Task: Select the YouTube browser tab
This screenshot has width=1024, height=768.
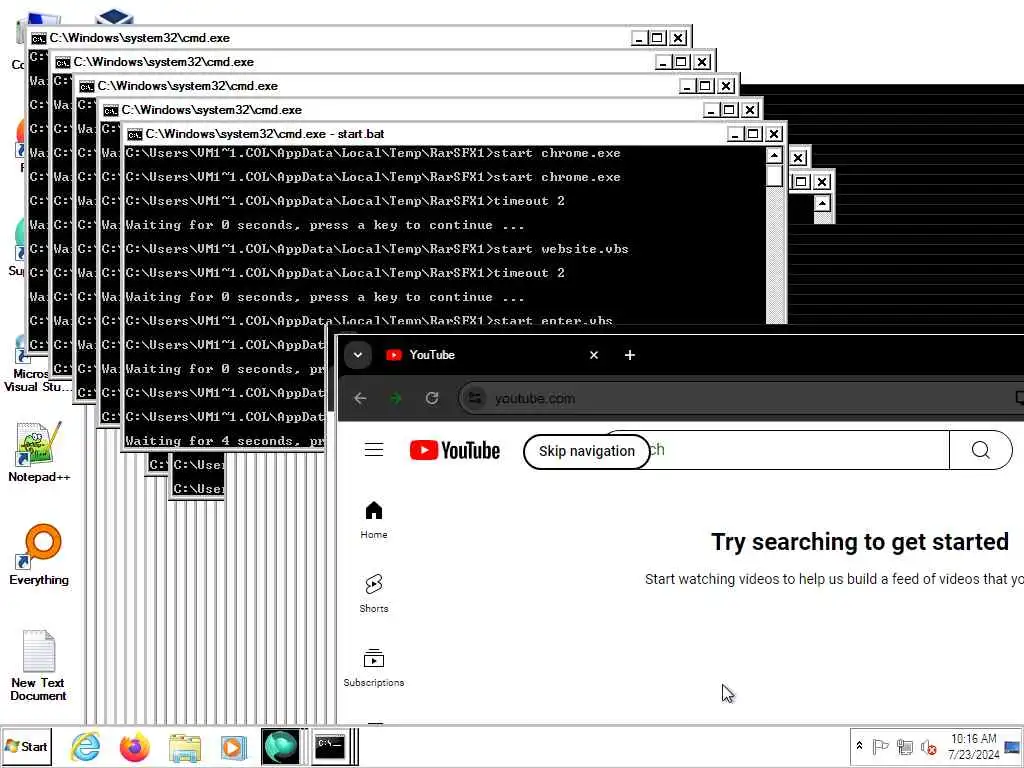Action: [490, 355]
